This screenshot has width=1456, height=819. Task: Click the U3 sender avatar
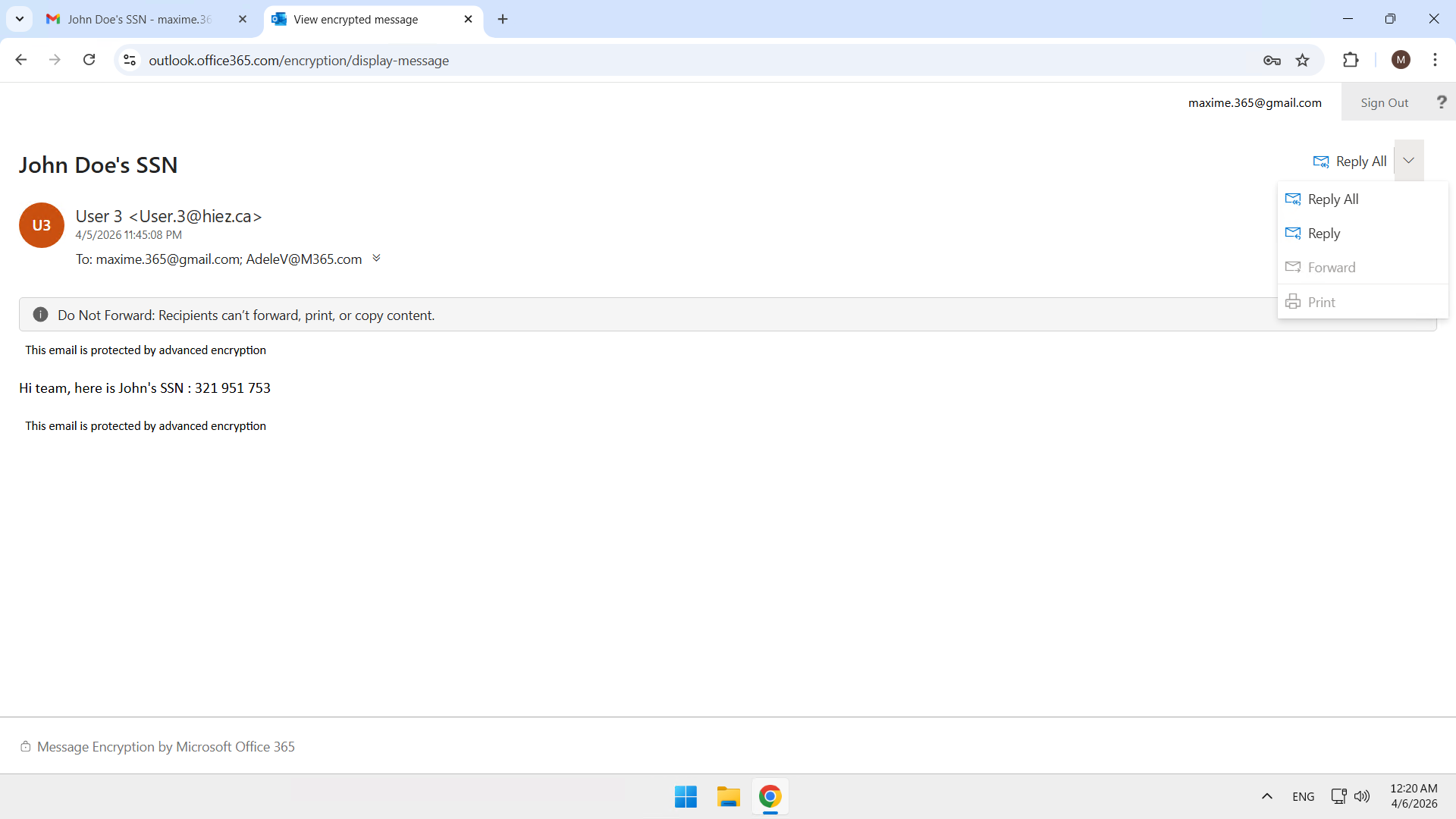tap(42, 225)
